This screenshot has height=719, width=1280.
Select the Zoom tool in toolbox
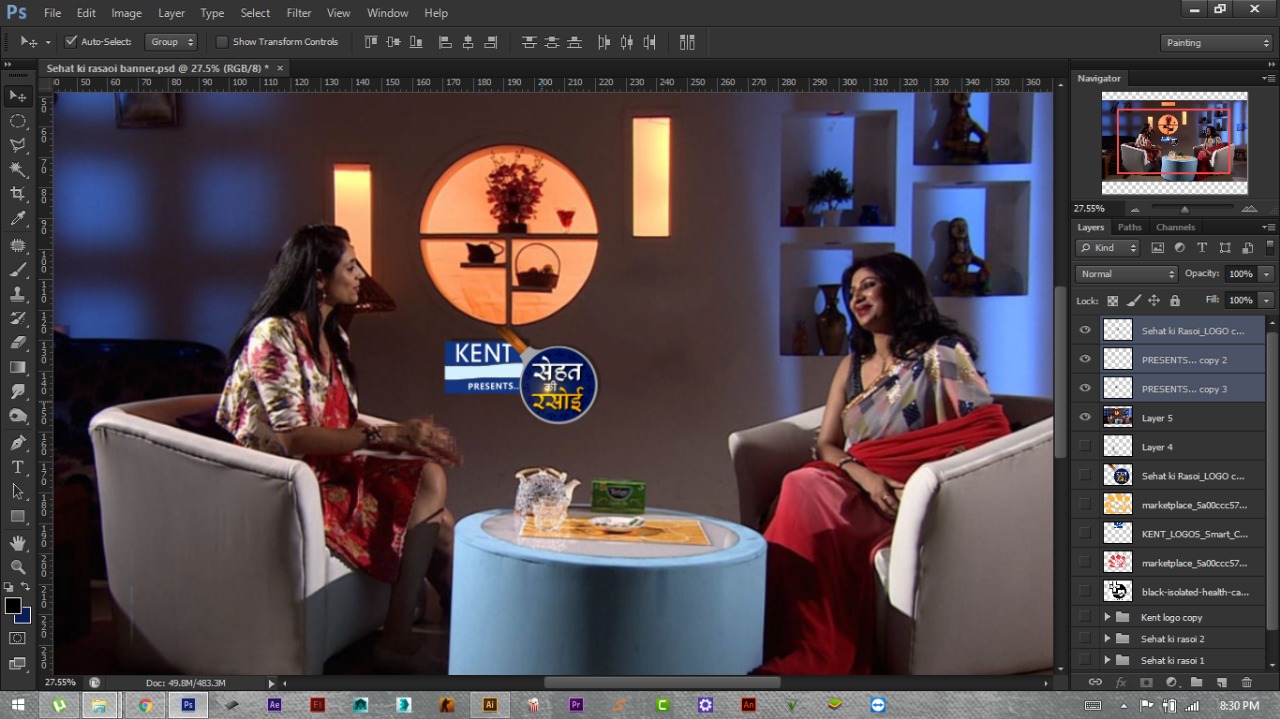18,567
